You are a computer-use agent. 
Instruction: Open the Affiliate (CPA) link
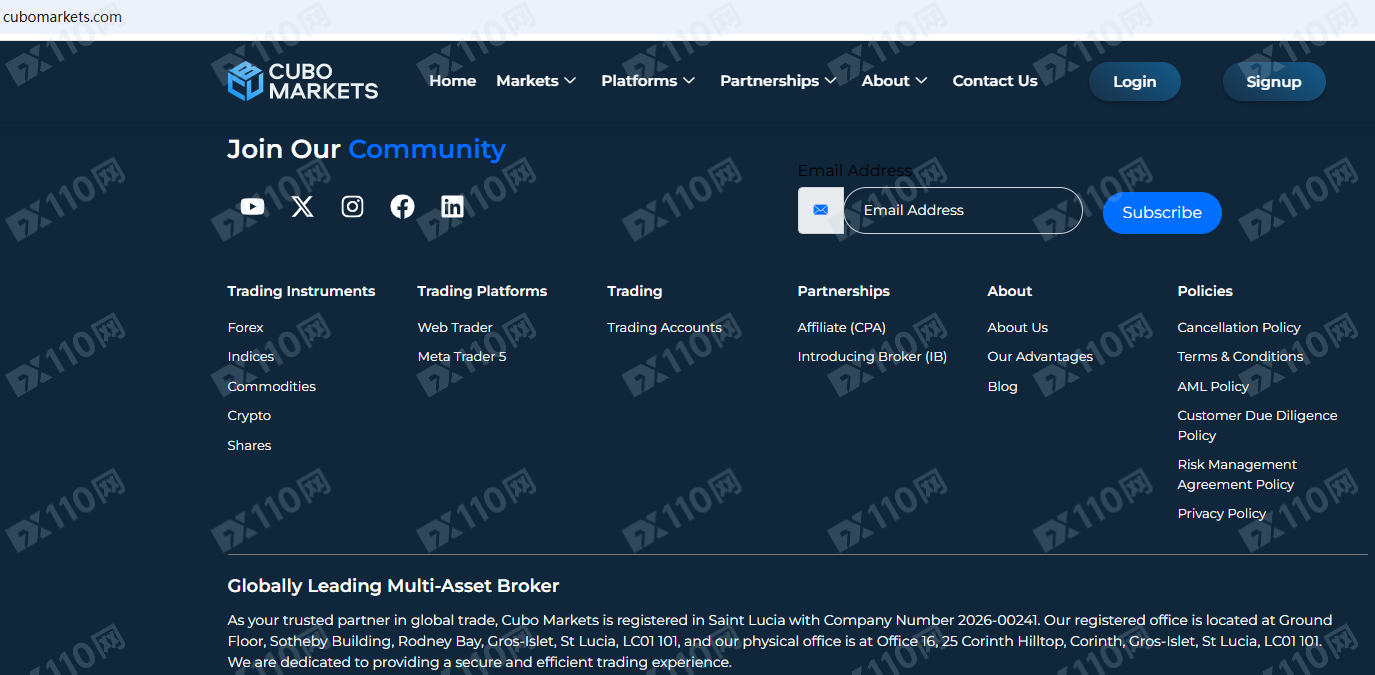tap(842, 327)
